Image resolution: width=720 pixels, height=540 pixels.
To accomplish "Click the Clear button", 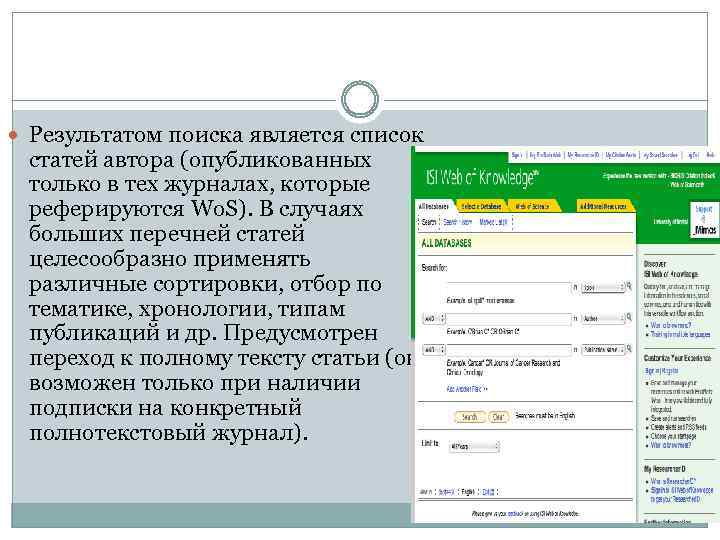I will 498,417.
